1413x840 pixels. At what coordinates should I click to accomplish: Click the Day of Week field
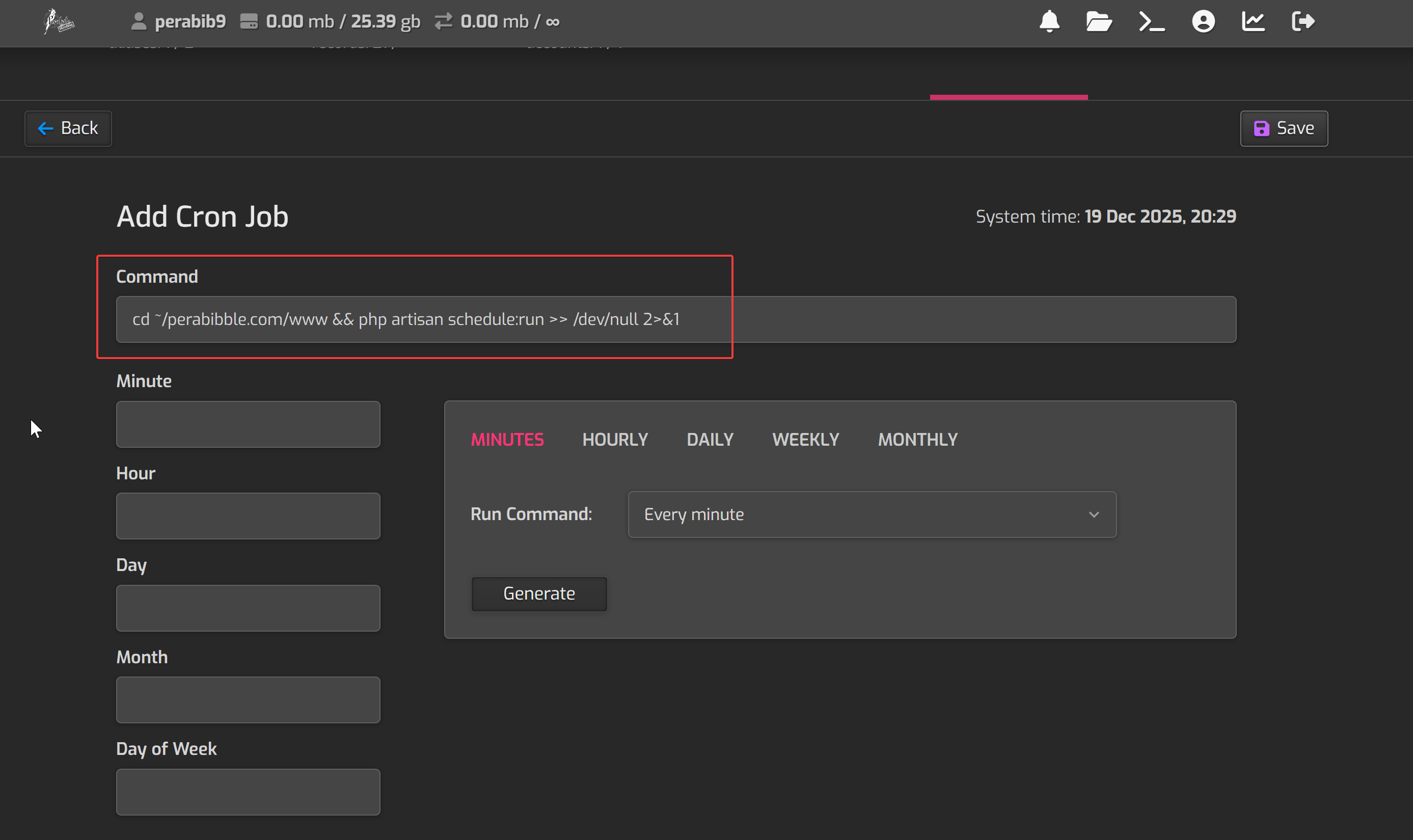[x=248, y=791]
